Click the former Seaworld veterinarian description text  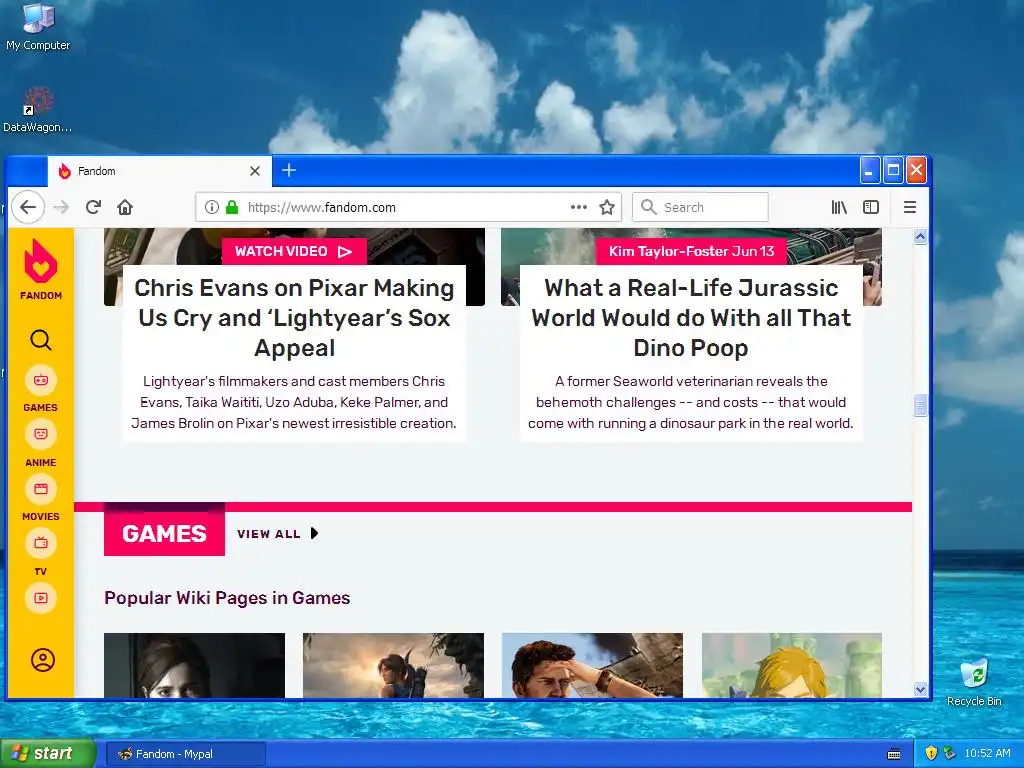click(691, 402)
